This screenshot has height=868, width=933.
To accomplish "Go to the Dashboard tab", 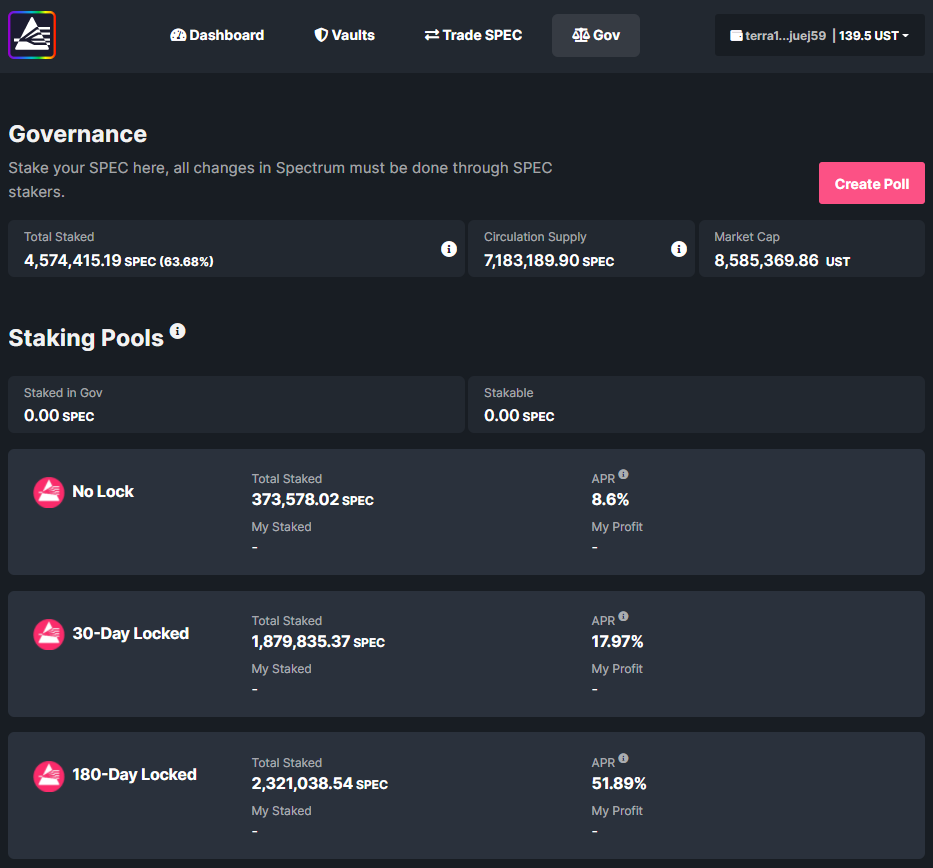I will 217,35.
